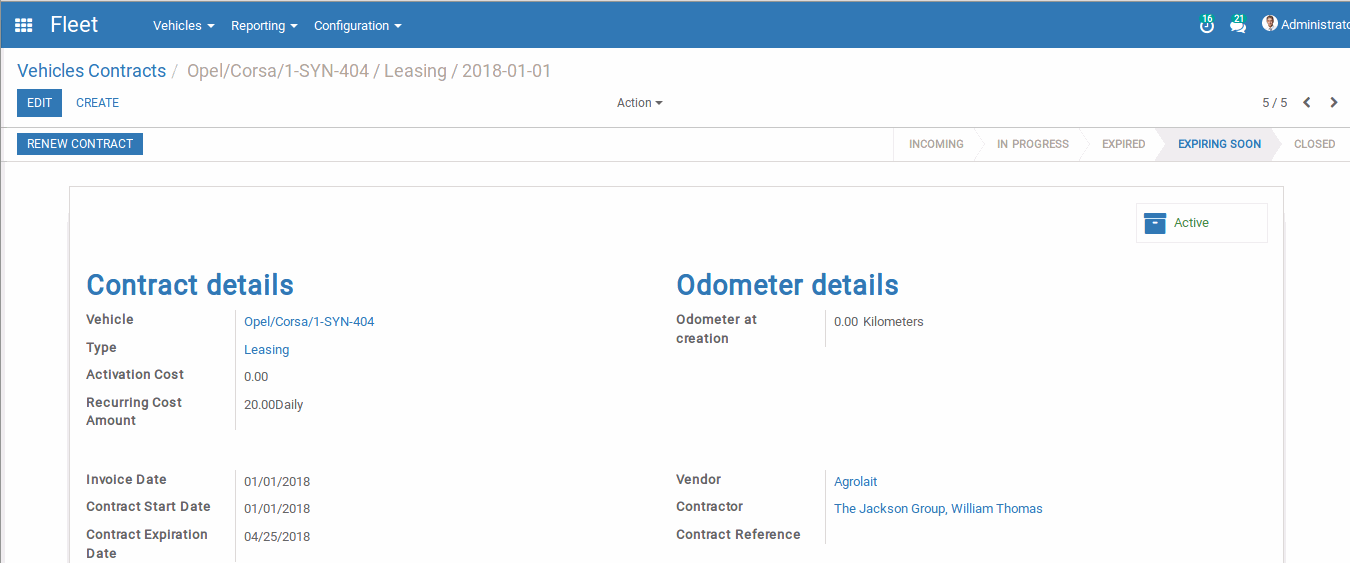Open the activities clock icon with badge 16
1350x563 pixels.
point(1207,25)
